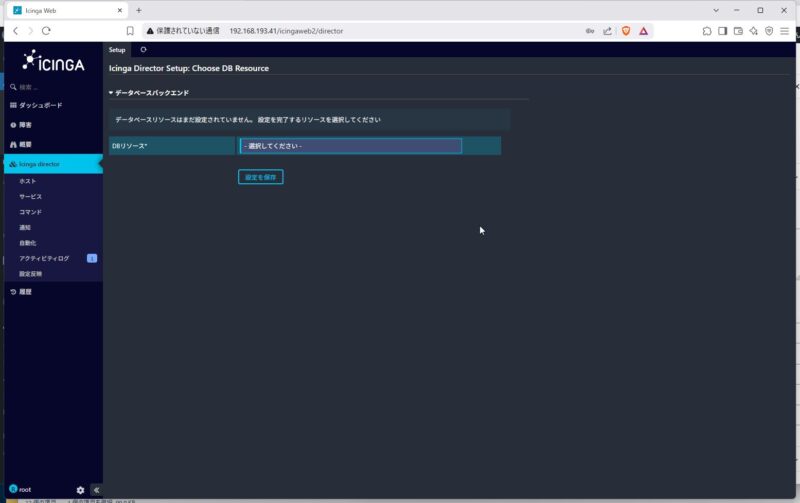Image resolution: width=800 pixels, height=503 pixels.
Task: Collapse the データベースバックエンド section
Action: 149,93
